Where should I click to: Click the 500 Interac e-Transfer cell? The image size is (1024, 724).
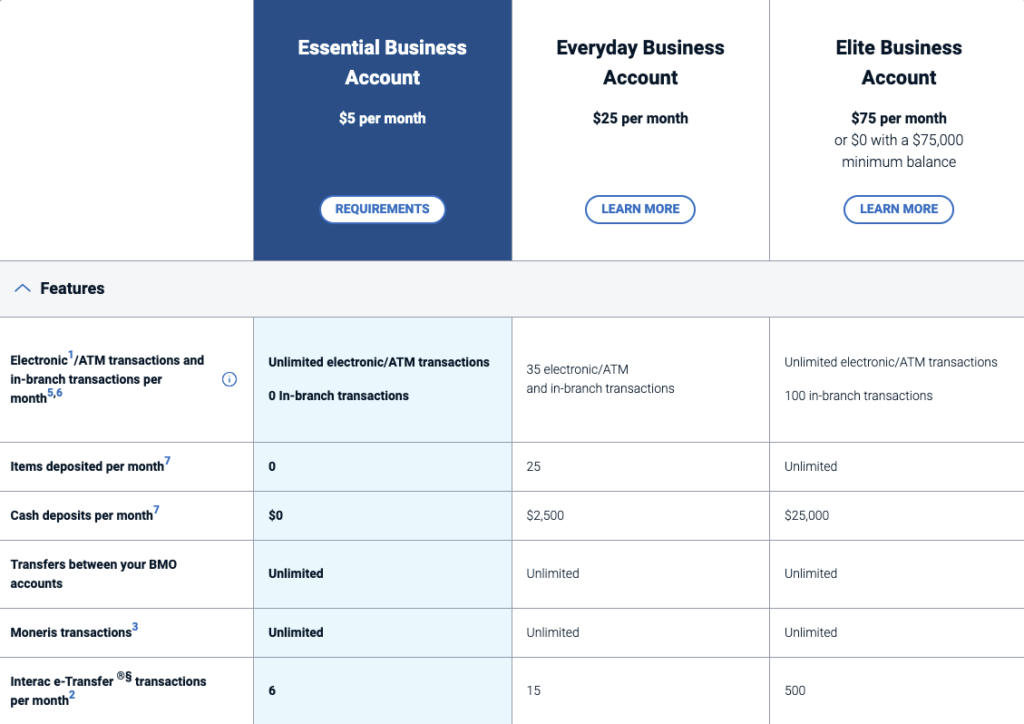795,691
